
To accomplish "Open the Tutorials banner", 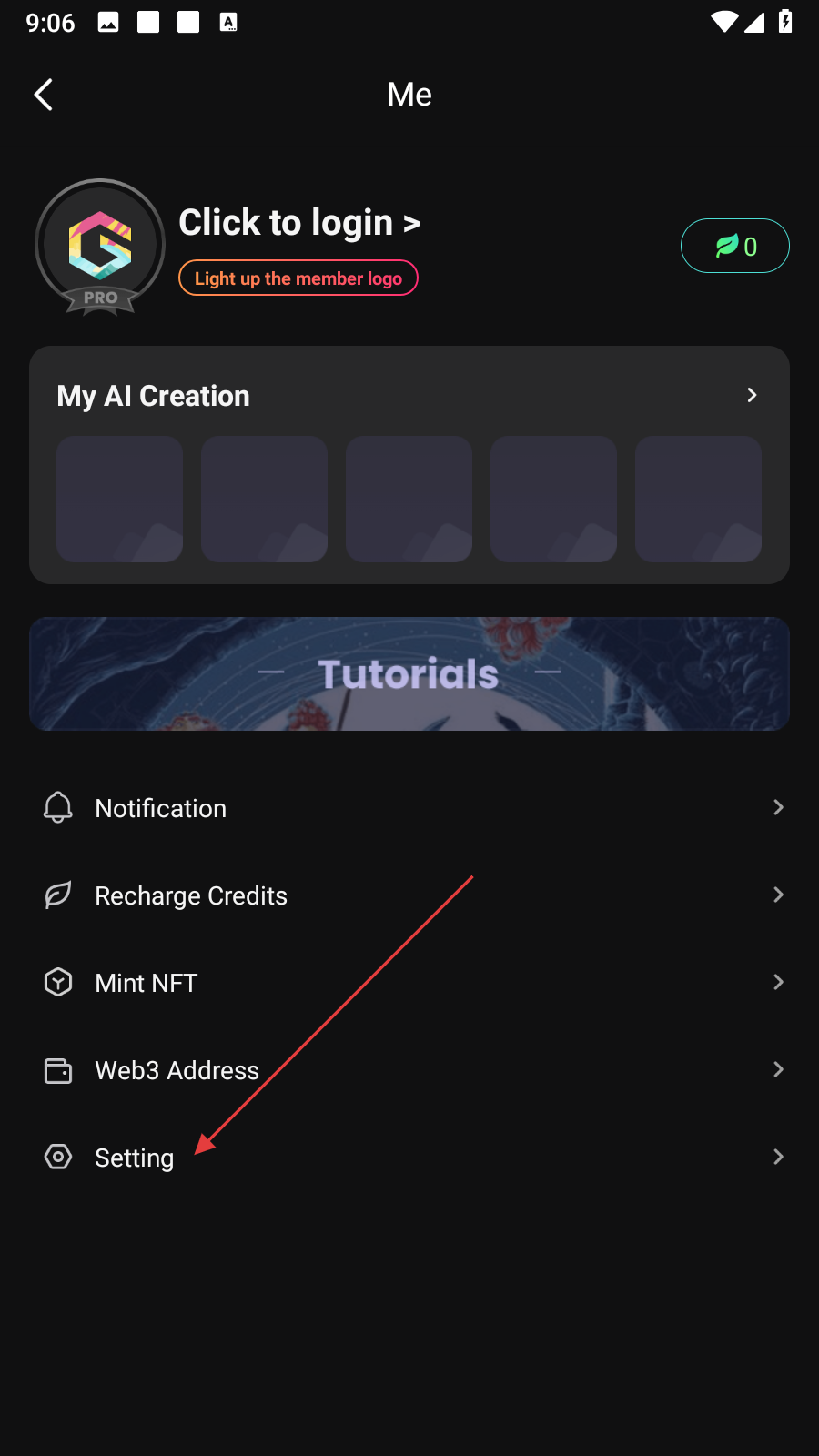I will click(x=409, y=674).
